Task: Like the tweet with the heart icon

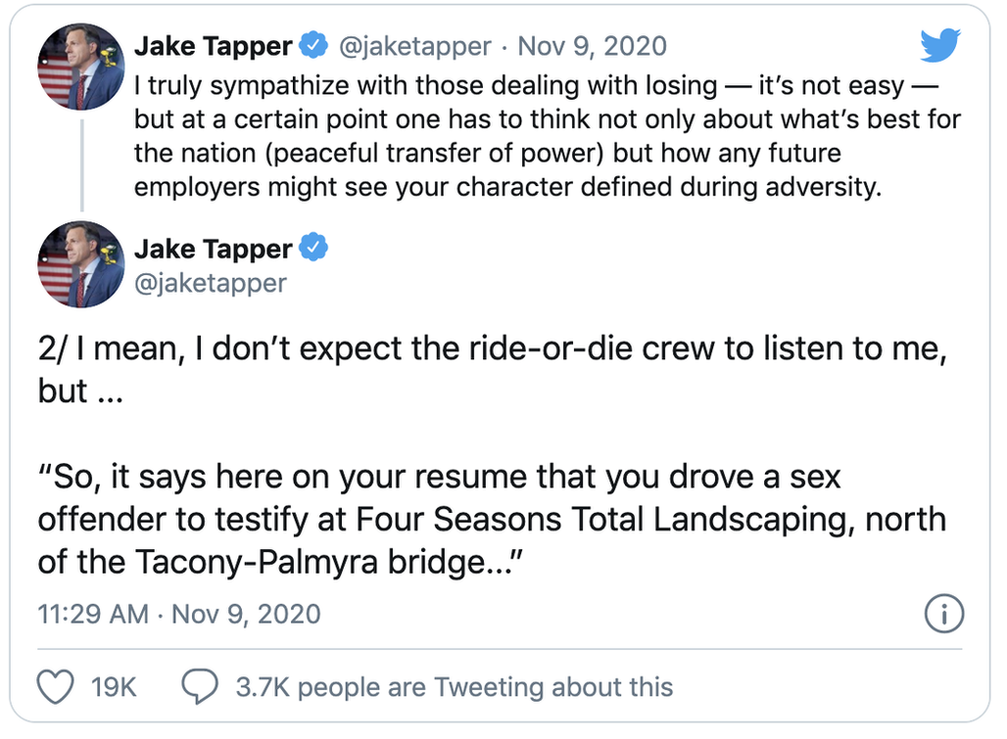Action: 55,687
